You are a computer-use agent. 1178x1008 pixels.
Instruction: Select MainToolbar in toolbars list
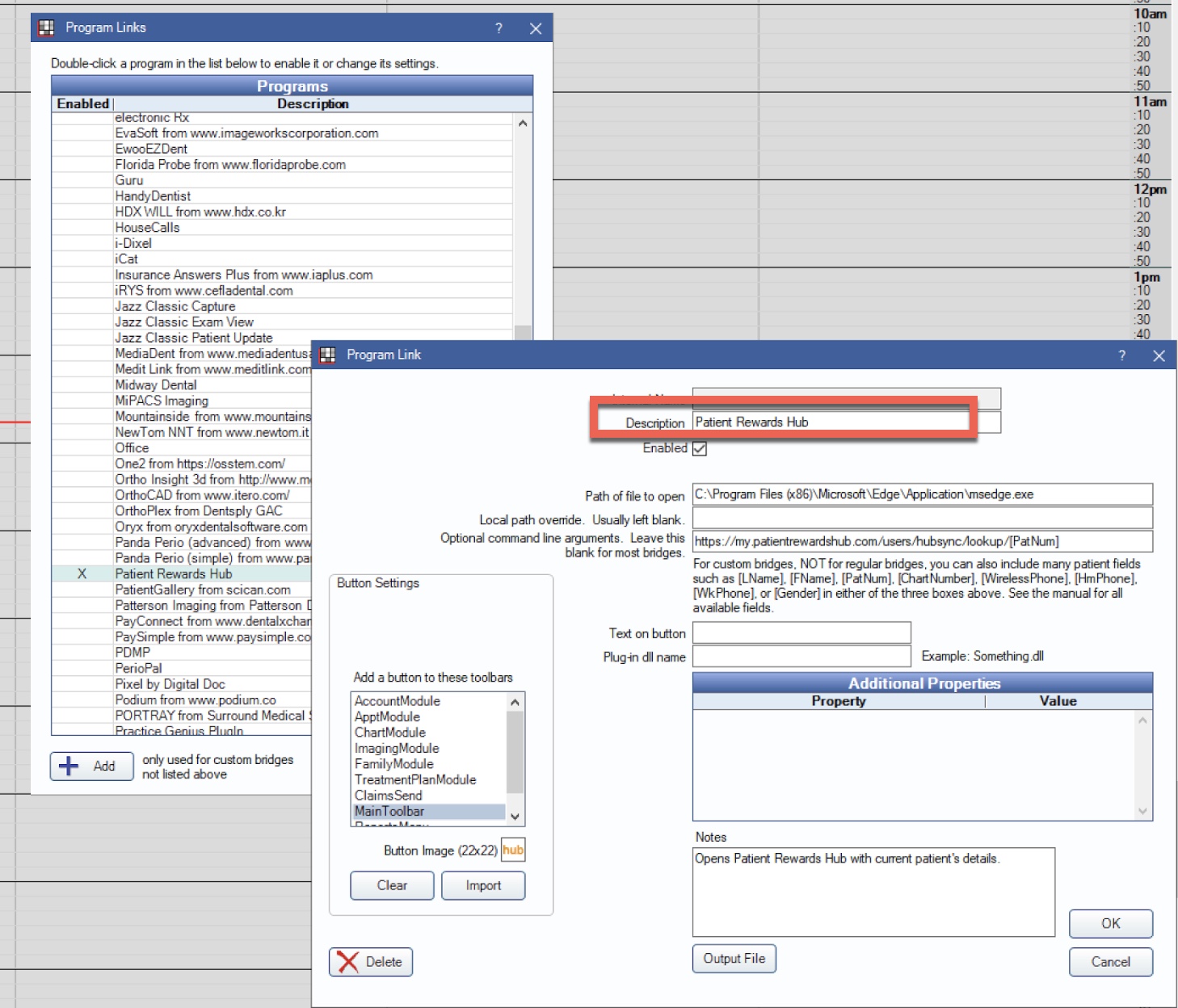coord(429,811)
